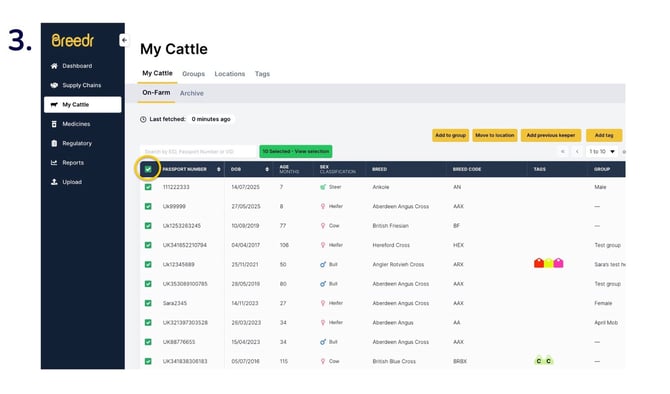Uncheck the checkbox for passport UK341838306183
The width and height of the screenshot is (670, 394).
point(148,361)
